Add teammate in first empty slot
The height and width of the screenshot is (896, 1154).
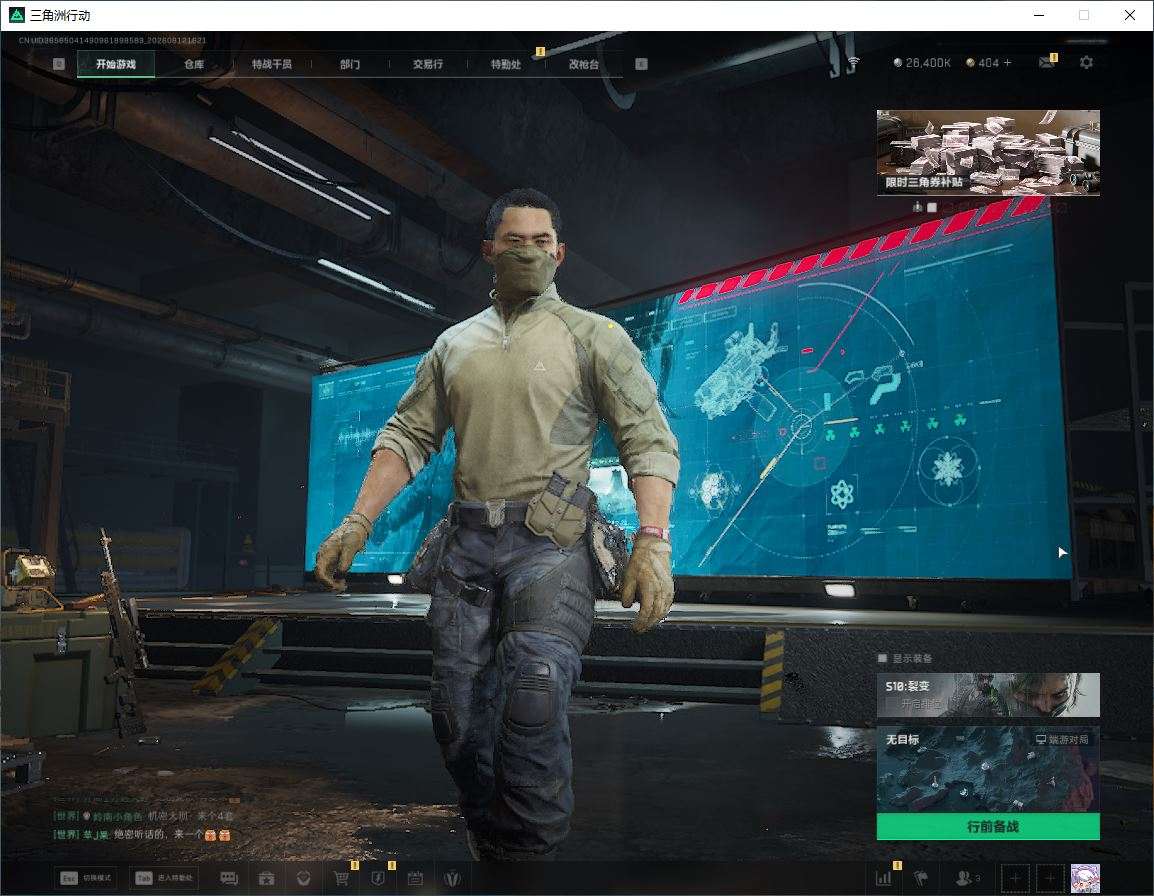[x=1015, y=878]
